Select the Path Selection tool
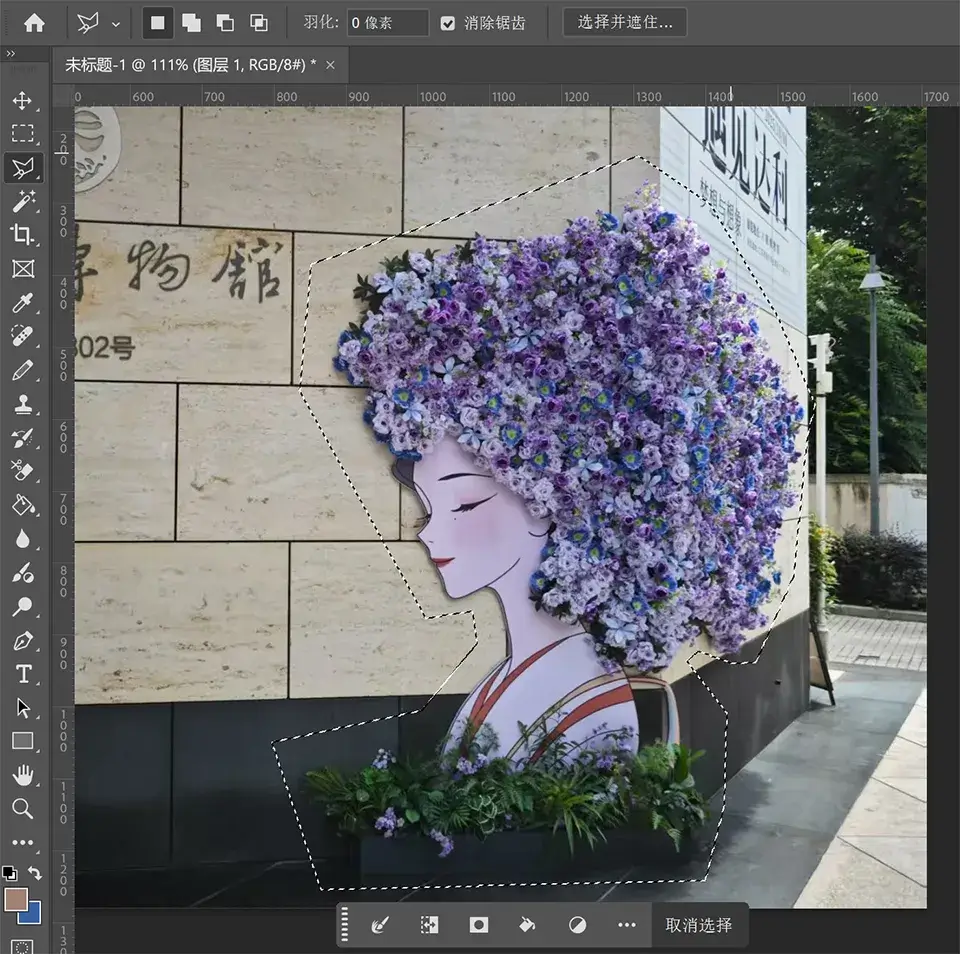Screen dimensions: 960x954 (23, 708)
